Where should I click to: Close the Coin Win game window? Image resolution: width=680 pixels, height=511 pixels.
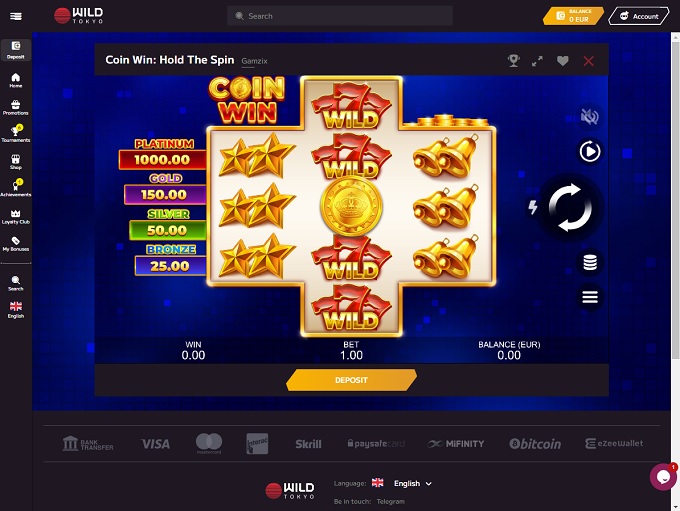[x=588, y=61]
